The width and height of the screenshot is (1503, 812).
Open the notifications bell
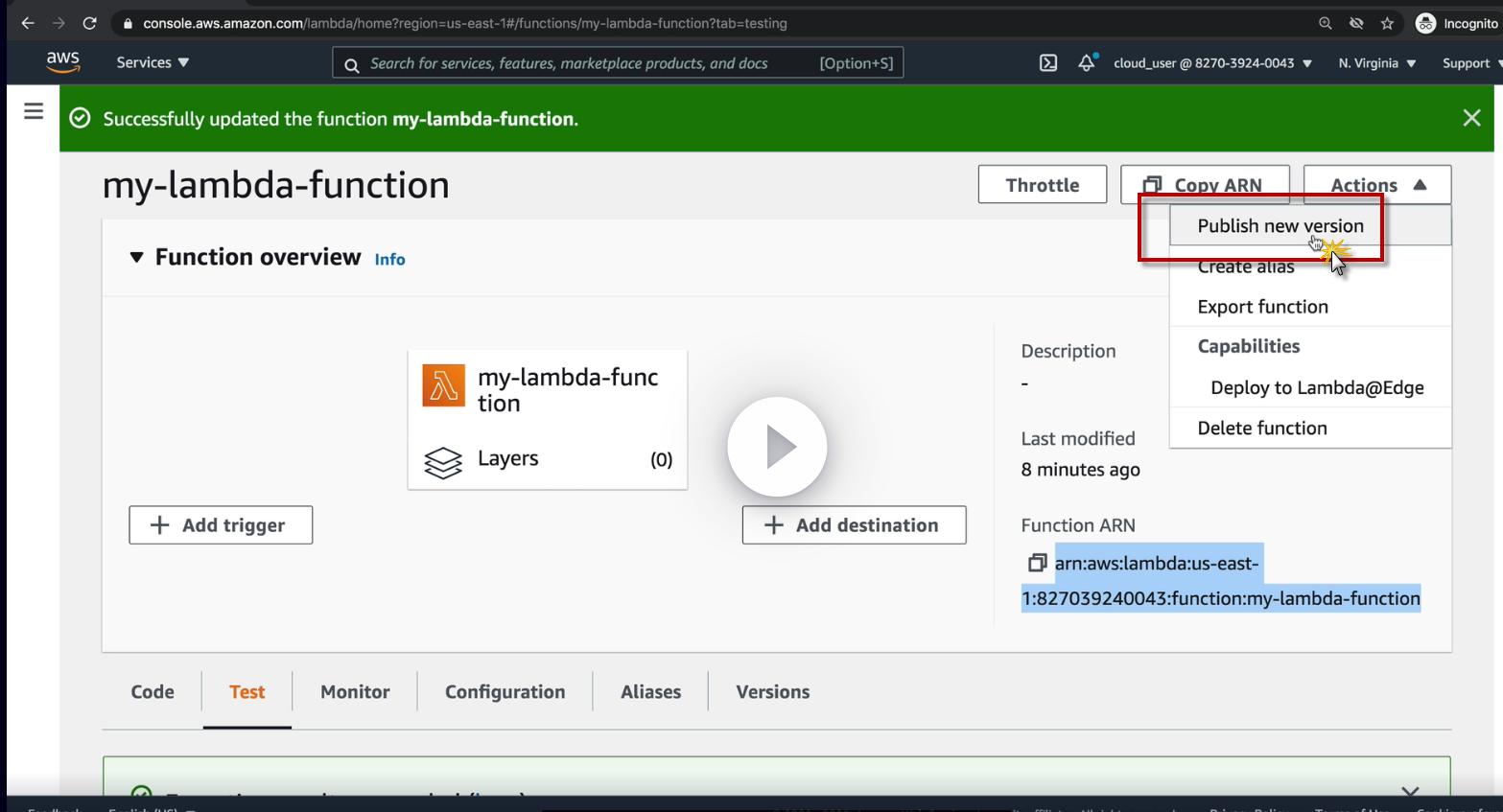click(x=1087, y=63)
